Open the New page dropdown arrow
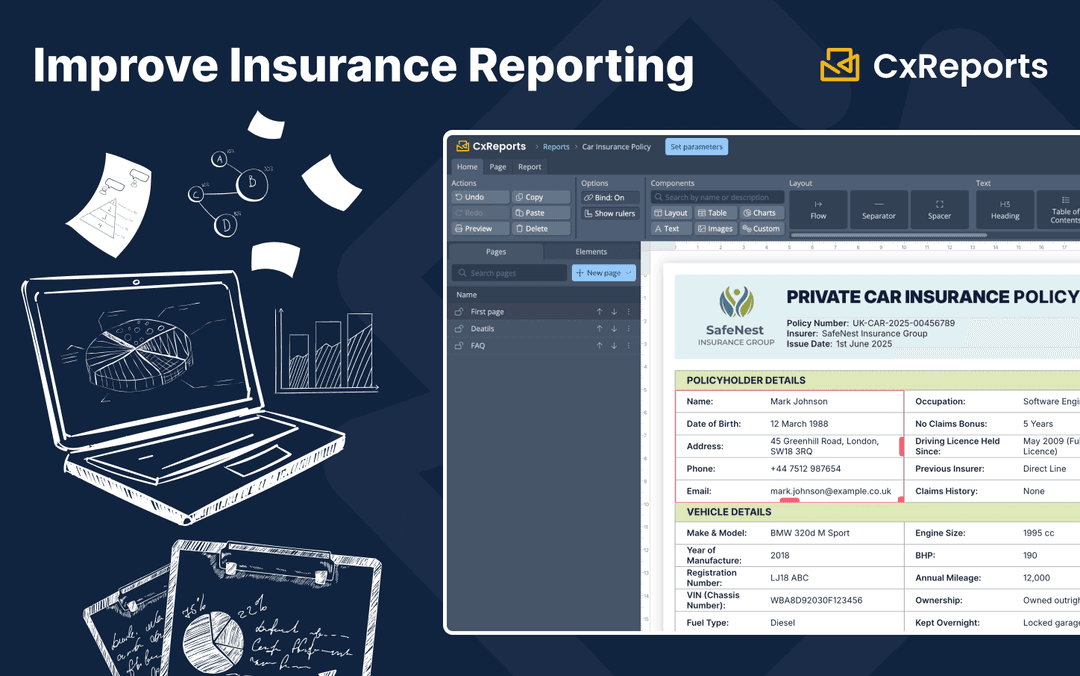 [628, 273]
